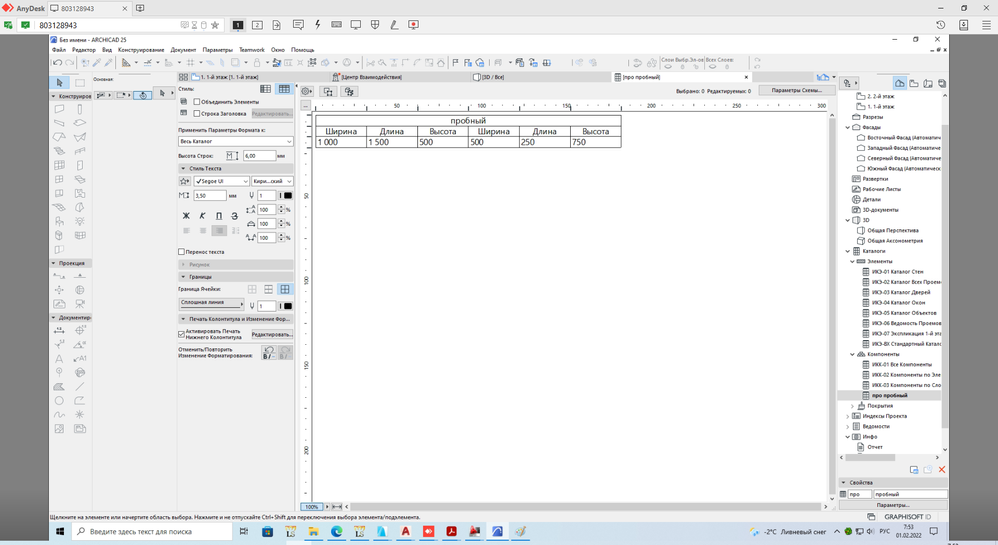Click the undo formatting change icon

[268, 353]
